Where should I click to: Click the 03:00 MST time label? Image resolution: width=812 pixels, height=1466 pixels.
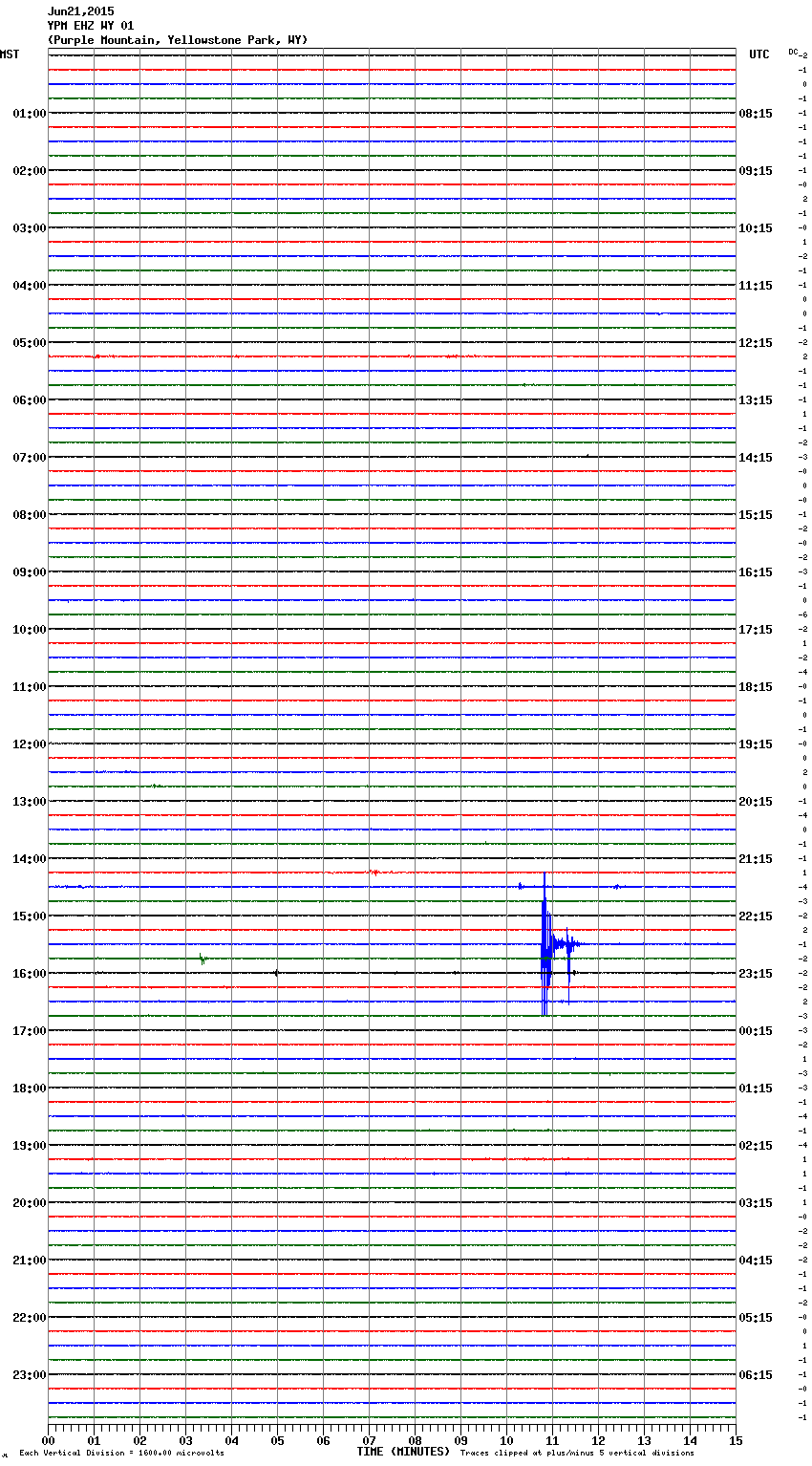pyautogui.click(x=30, y=228)
